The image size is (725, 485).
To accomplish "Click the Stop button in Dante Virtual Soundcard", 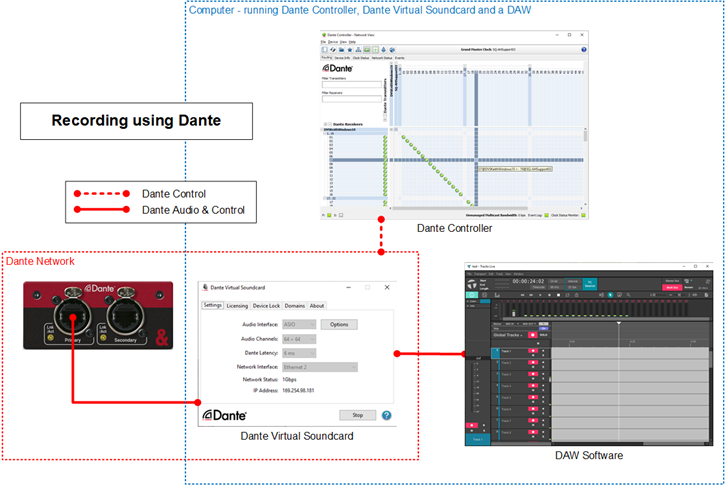I will point(357,415).
